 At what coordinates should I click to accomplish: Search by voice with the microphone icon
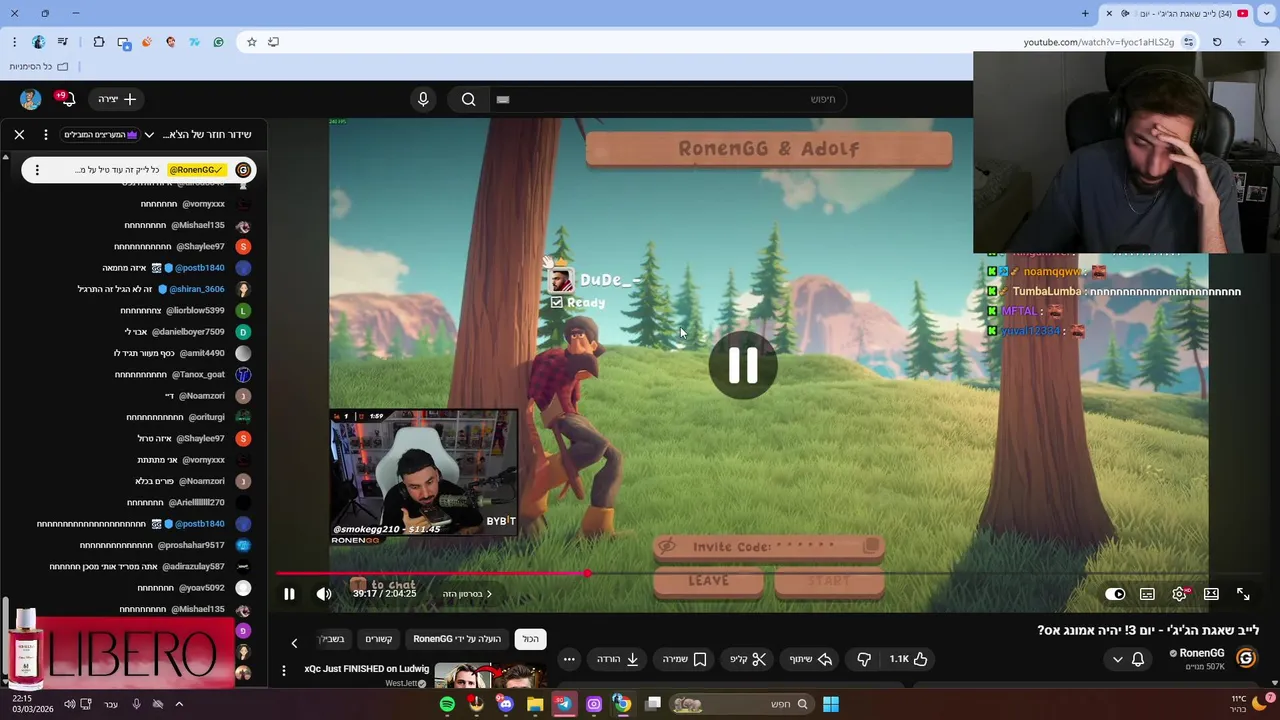pos(423,99)
